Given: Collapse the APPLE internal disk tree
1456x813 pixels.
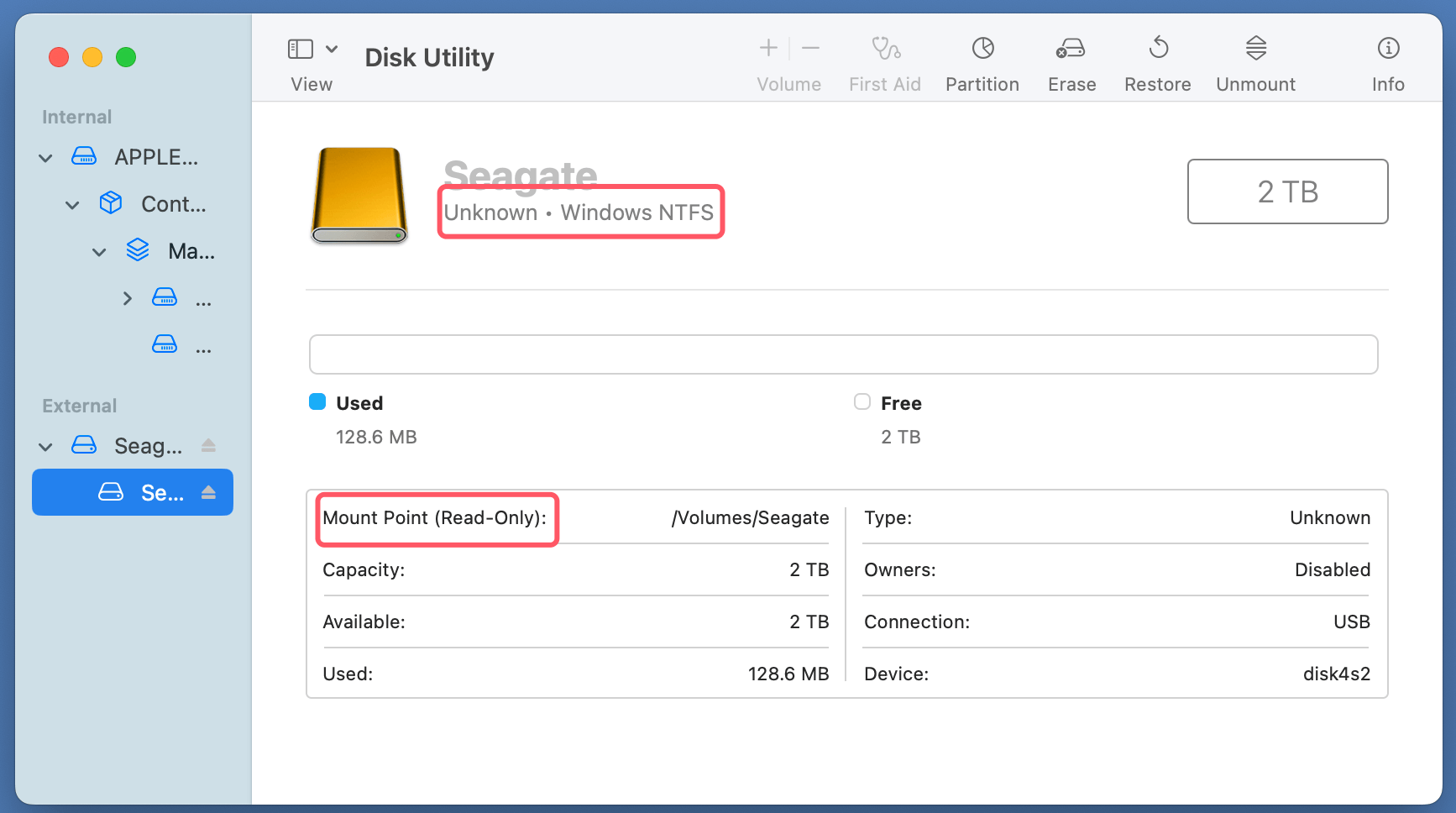Looking at the screenshot, I should (x=45, y=157).
